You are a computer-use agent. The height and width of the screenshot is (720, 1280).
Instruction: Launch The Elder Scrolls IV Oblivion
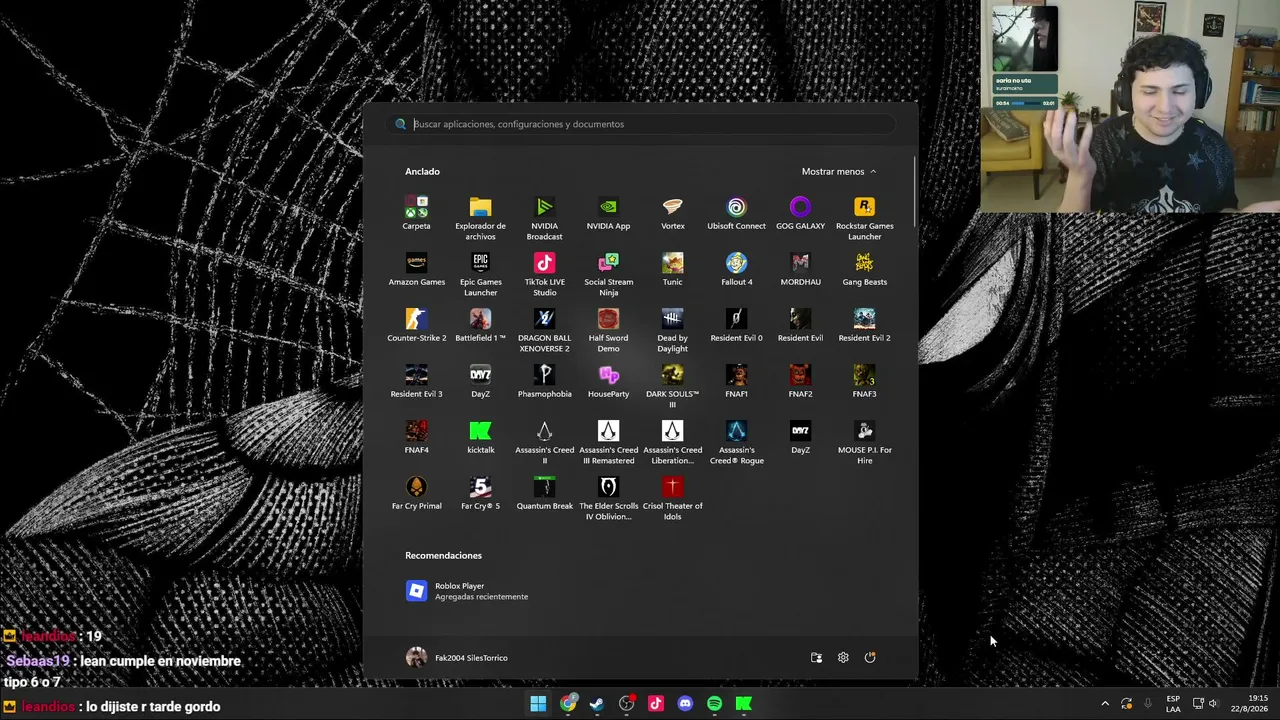point(608,499)
